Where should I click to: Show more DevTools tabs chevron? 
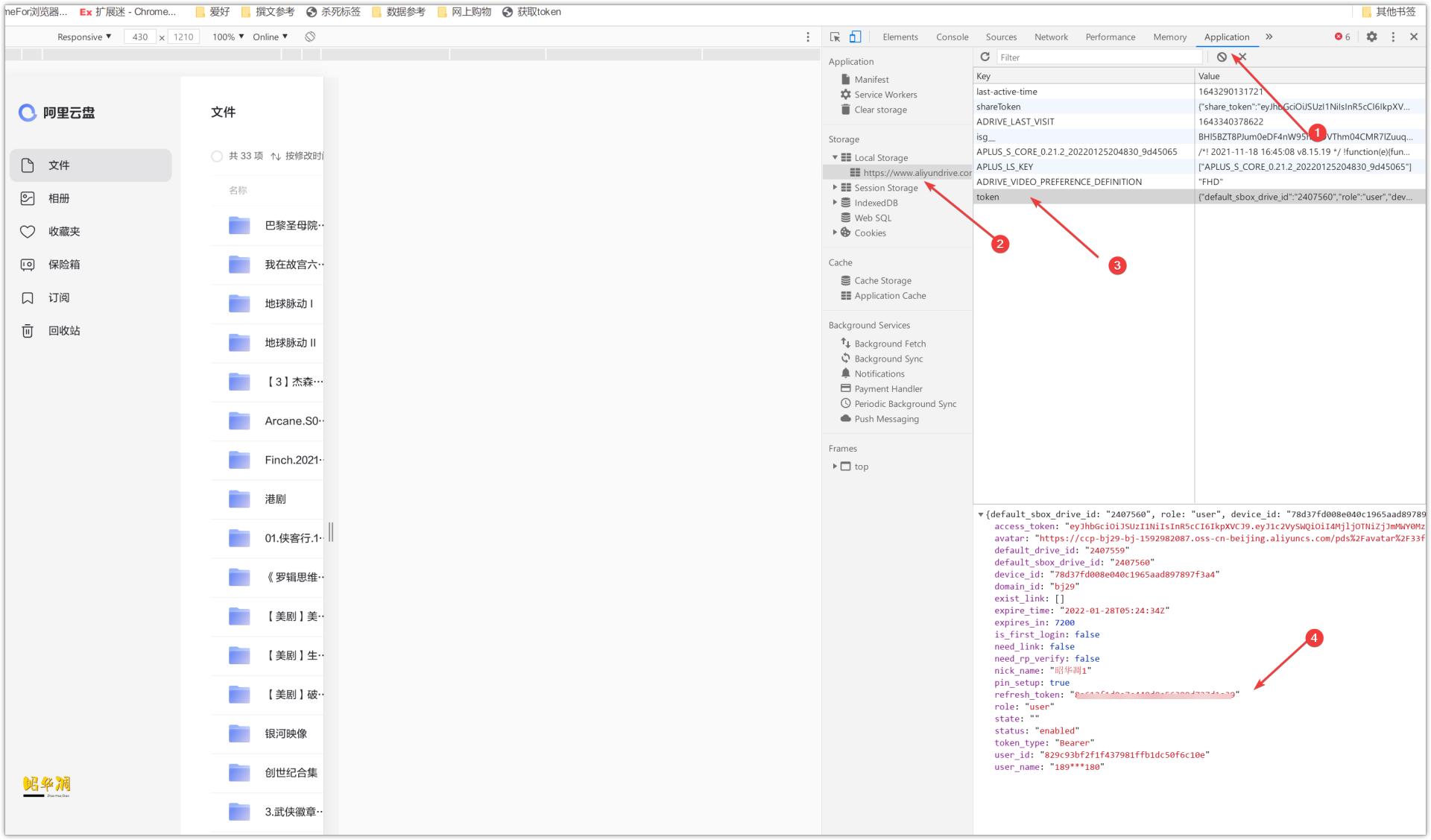(x=1269, y=37)
